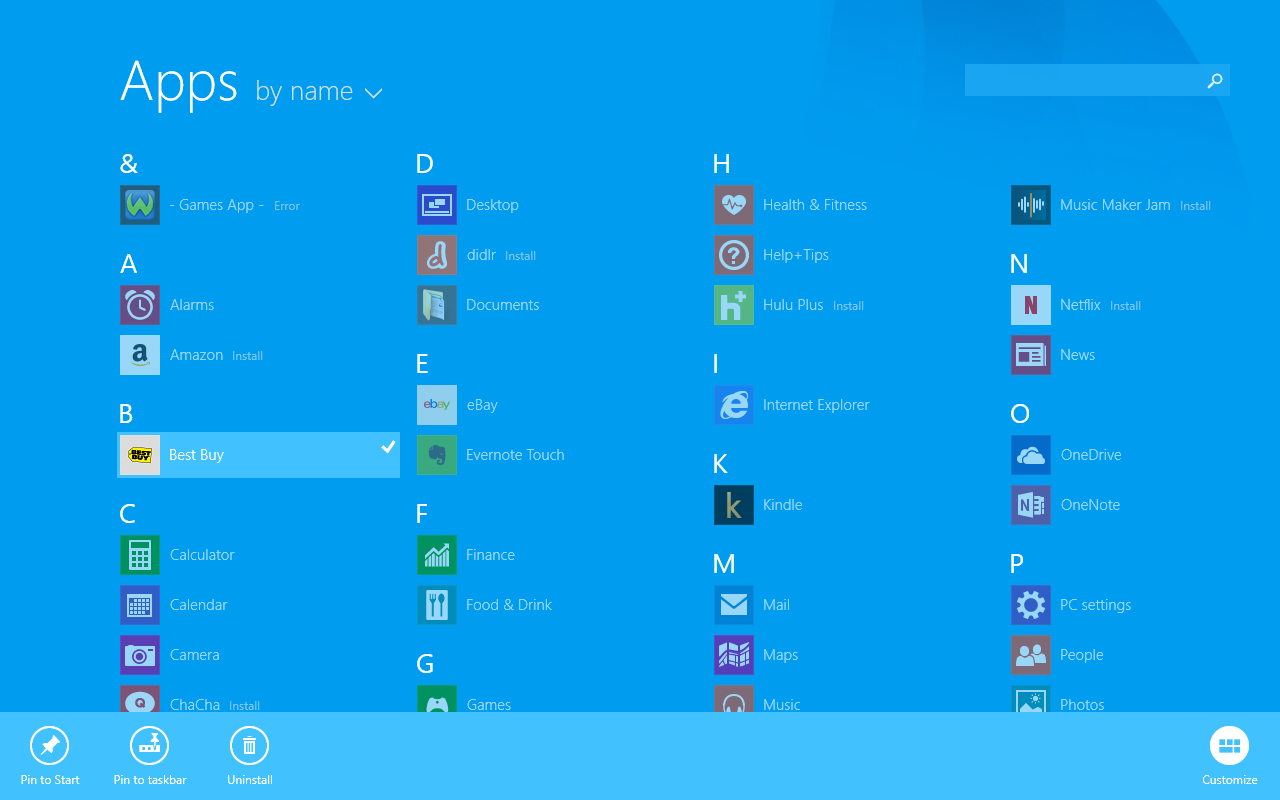Open the Evernote Touch elephant icon
The height and width of the screenshot is (800, 1280).
coord(437,455)
